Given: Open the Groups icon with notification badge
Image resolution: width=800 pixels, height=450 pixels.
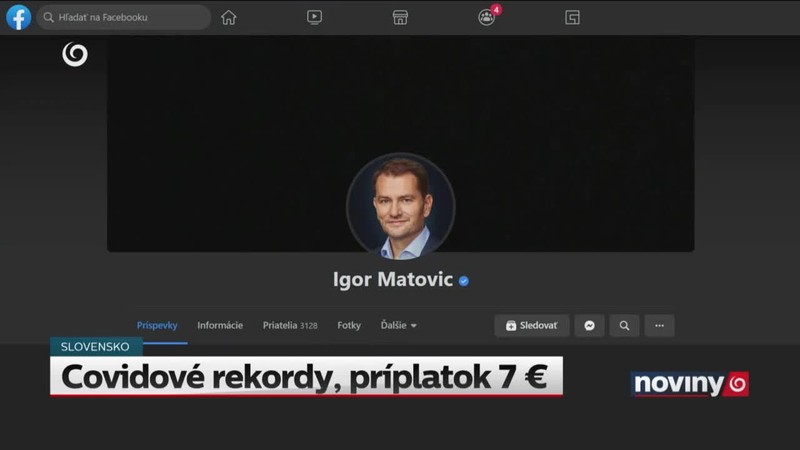Looking at the screenshot, I should click(x=487, y=17).
